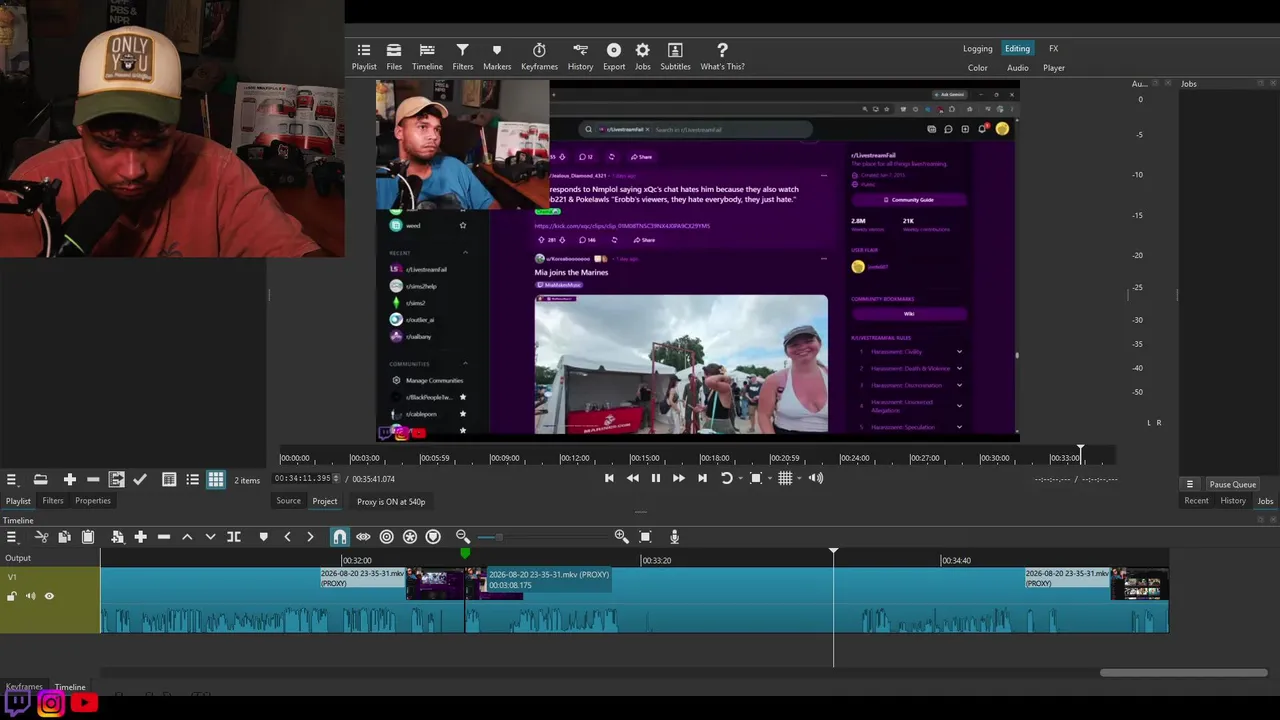This screenshot has height=720, width=1280.
Task: Open the Filters panel from the main toolbar
Action: coord(462,57)
